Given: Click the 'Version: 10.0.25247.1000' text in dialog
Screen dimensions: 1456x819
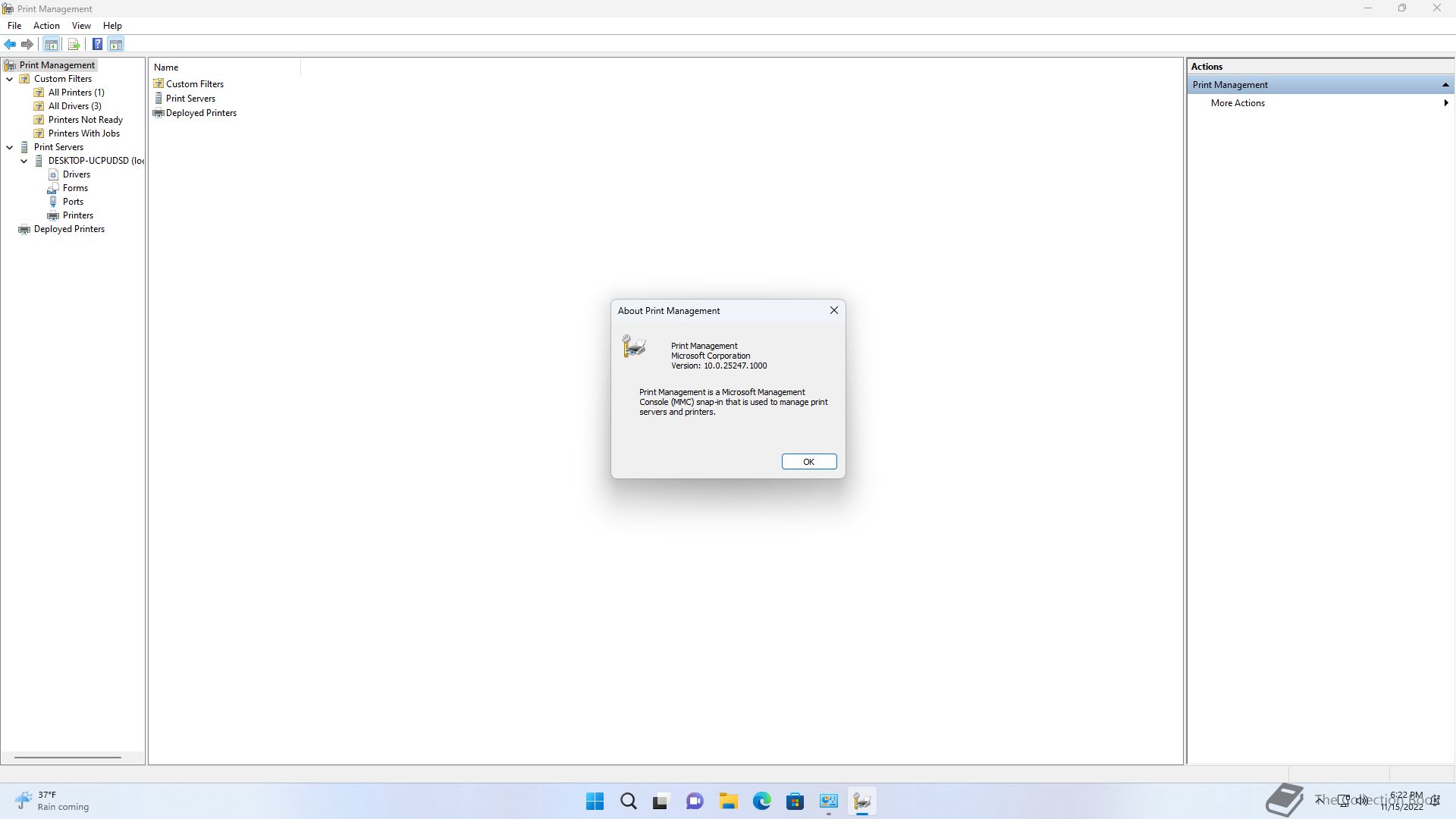Looking at the screenshot, I should (x=719, y=366).
